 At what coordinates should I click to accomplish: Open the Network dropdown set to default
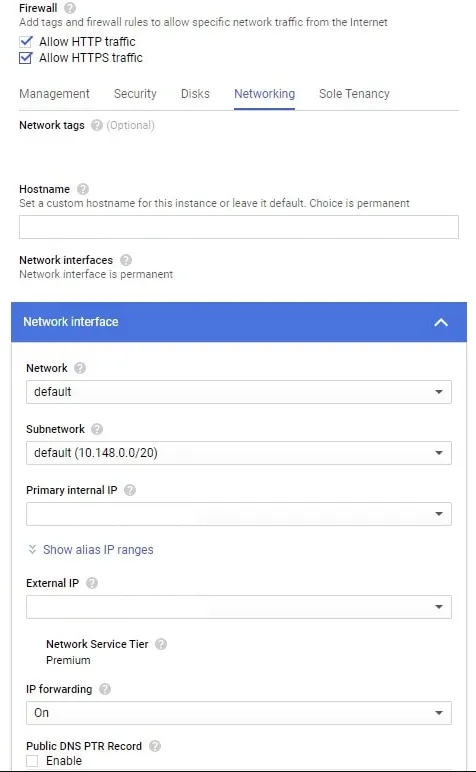pyautogui.click(x=239, y=392)
